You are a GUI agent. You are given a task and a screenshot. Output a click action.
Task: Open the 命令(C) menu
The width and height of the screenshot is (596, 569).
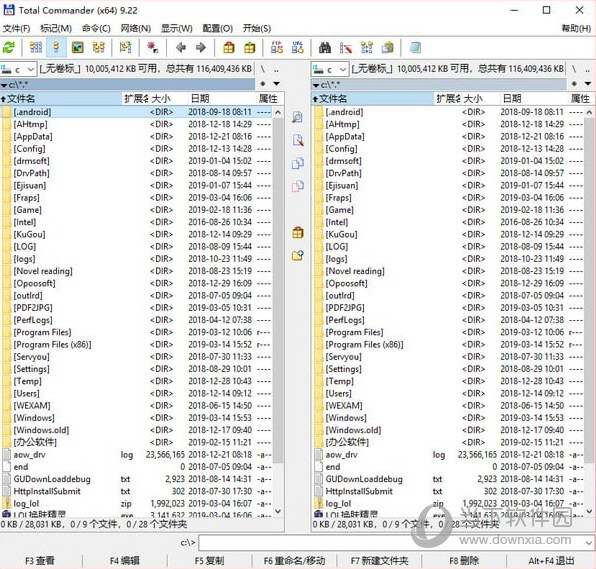click(x=96, y=29)
